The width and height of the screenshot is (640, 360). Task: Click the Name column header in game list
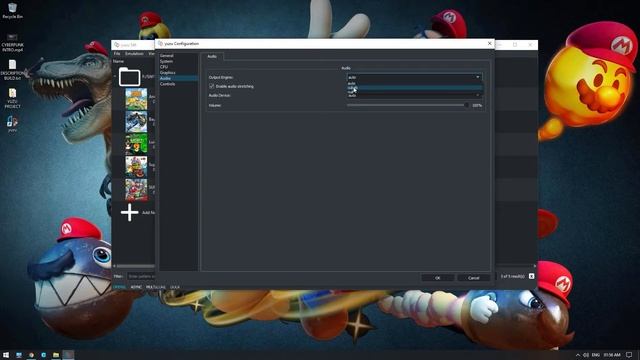point(118,61)
